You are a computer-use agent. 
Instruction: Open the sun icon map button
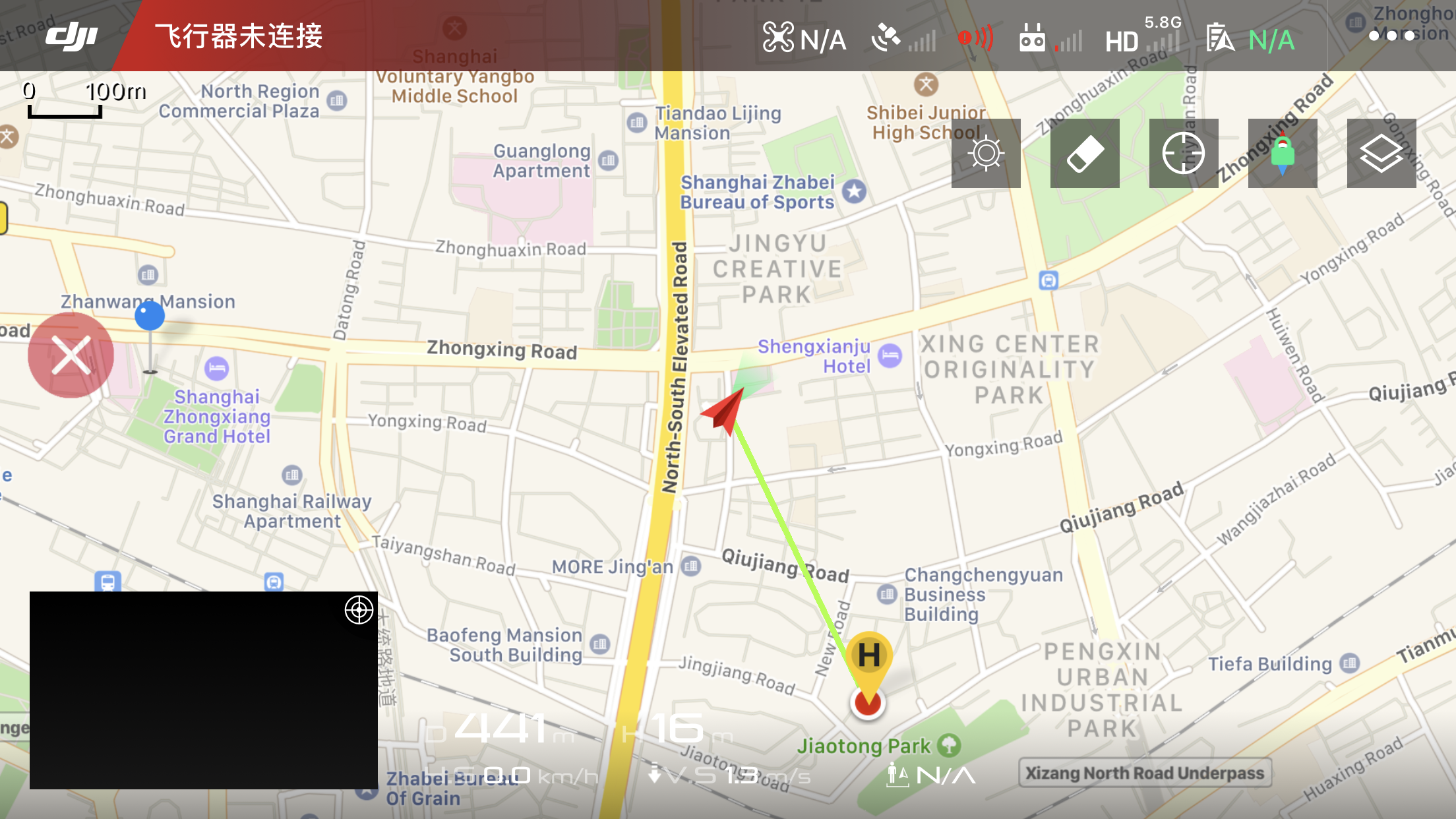coord(986,154)
